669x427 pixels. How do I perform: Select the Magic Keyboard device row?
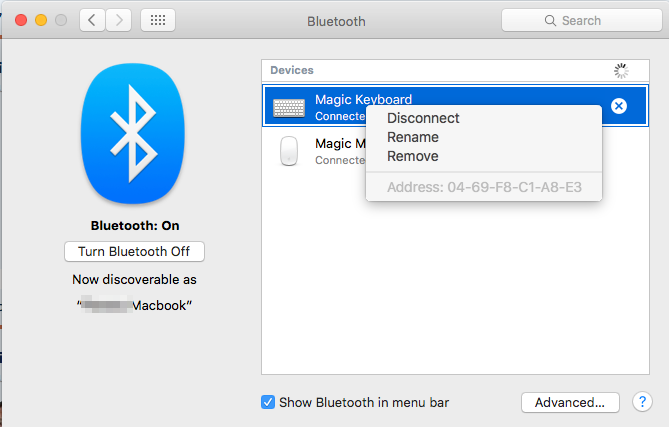(455, 106)
